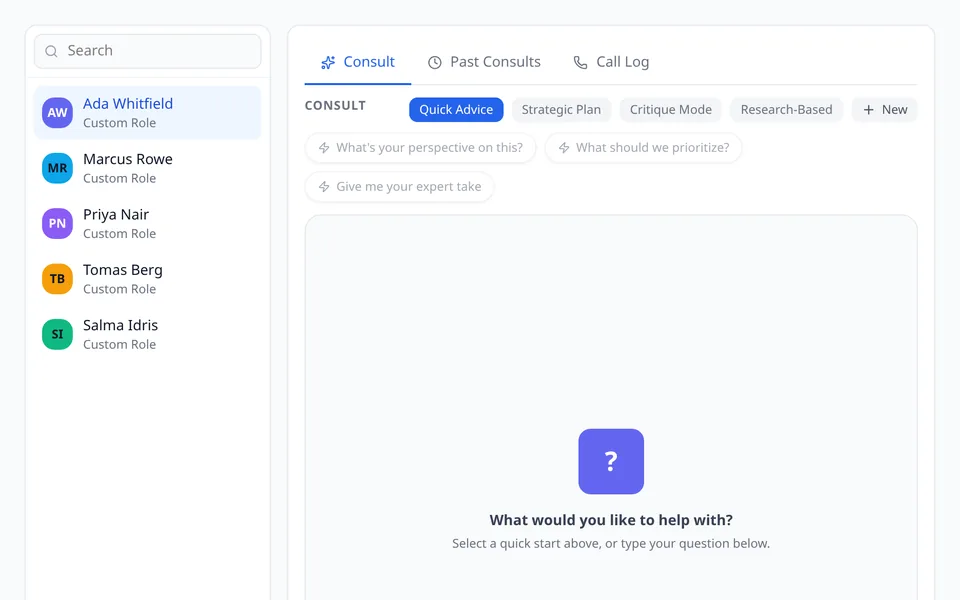
Task: Click the bolt icon on perspective prompt
Action: (324, 148)
